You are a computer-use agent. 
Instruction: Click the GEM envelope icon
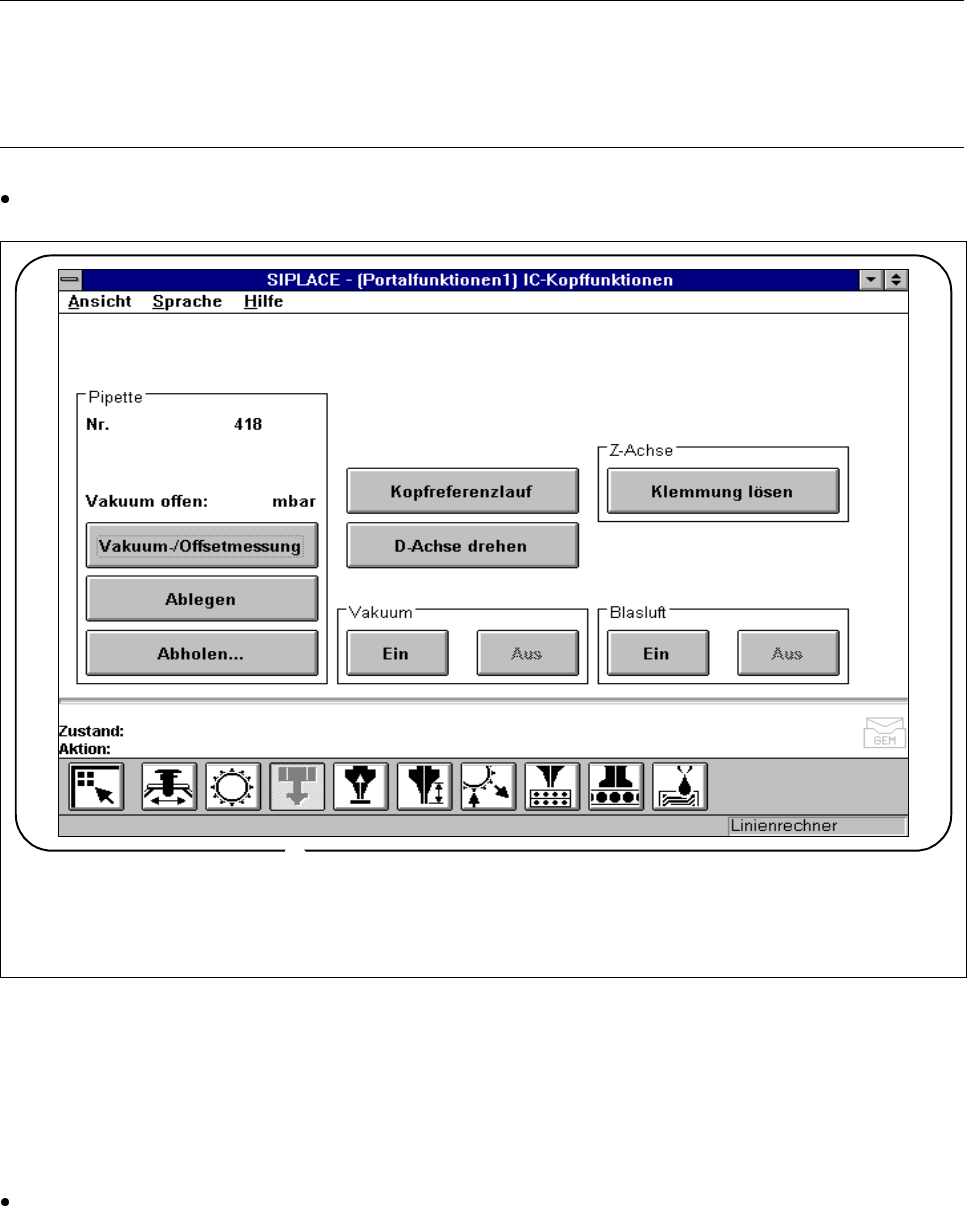click(x=883, y=732)
